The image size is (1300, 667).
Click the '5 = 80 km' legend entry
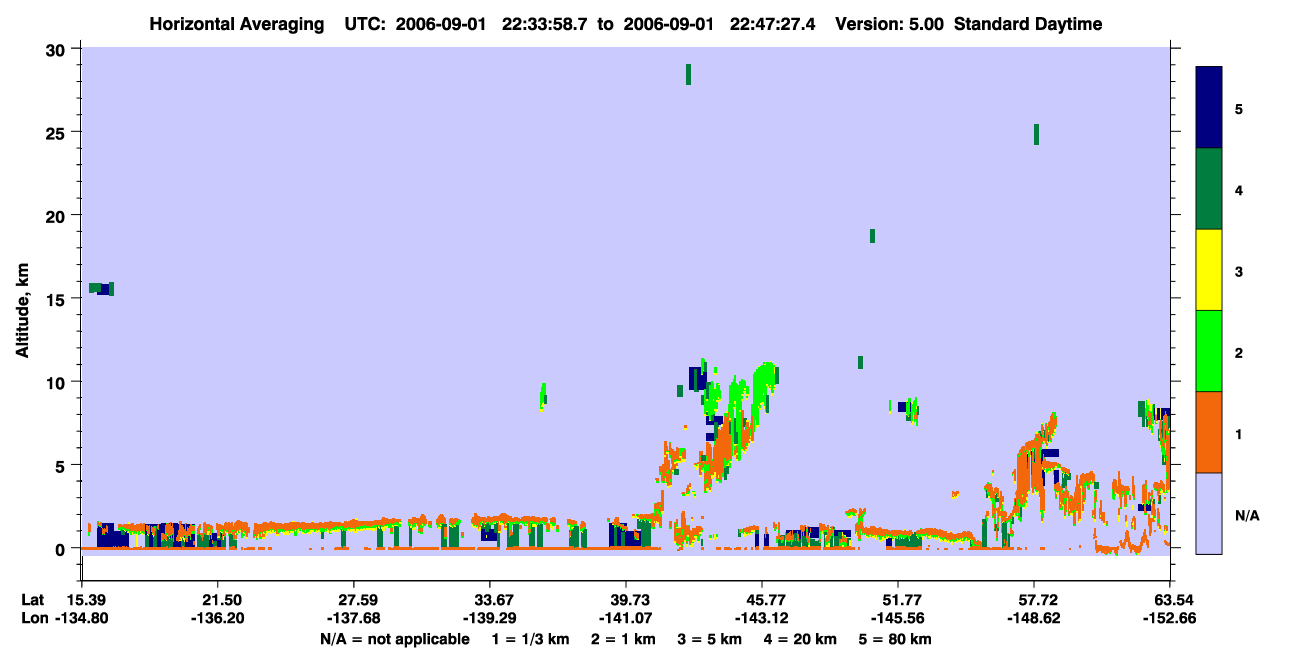point(895,639)
